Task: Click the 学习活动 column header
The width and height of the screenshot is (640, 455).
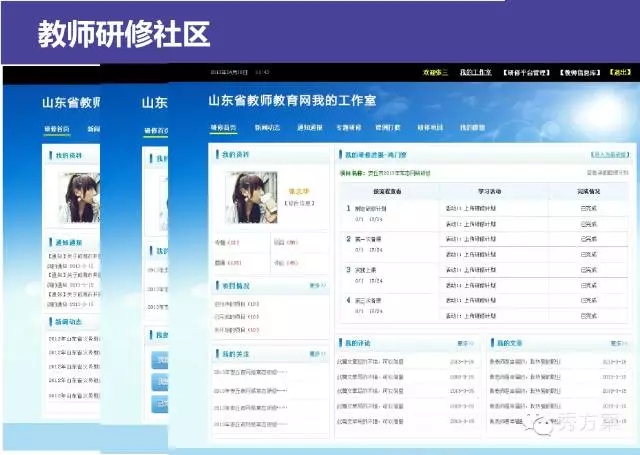Action: click(x=489, y=191)
